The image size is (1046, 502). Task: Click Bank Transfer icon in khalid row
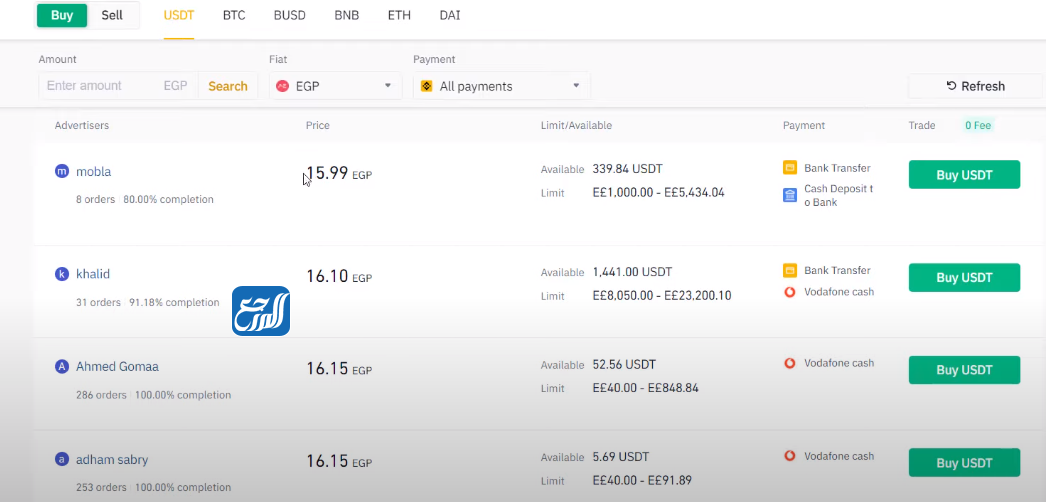(x=790, y=271)
